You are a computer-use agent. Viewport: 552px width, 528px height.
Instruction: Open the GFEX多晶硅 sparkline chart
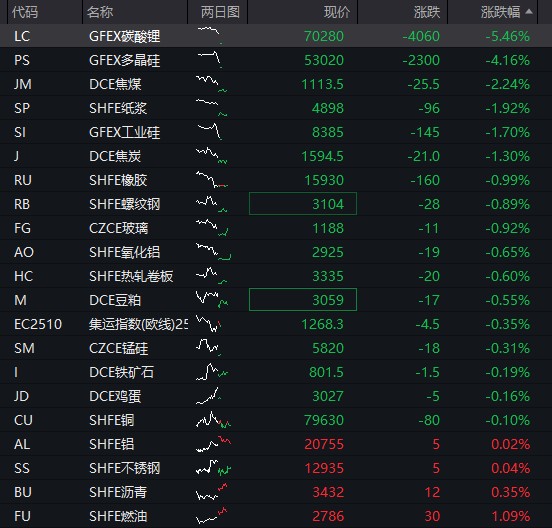(x=210, y=59)
